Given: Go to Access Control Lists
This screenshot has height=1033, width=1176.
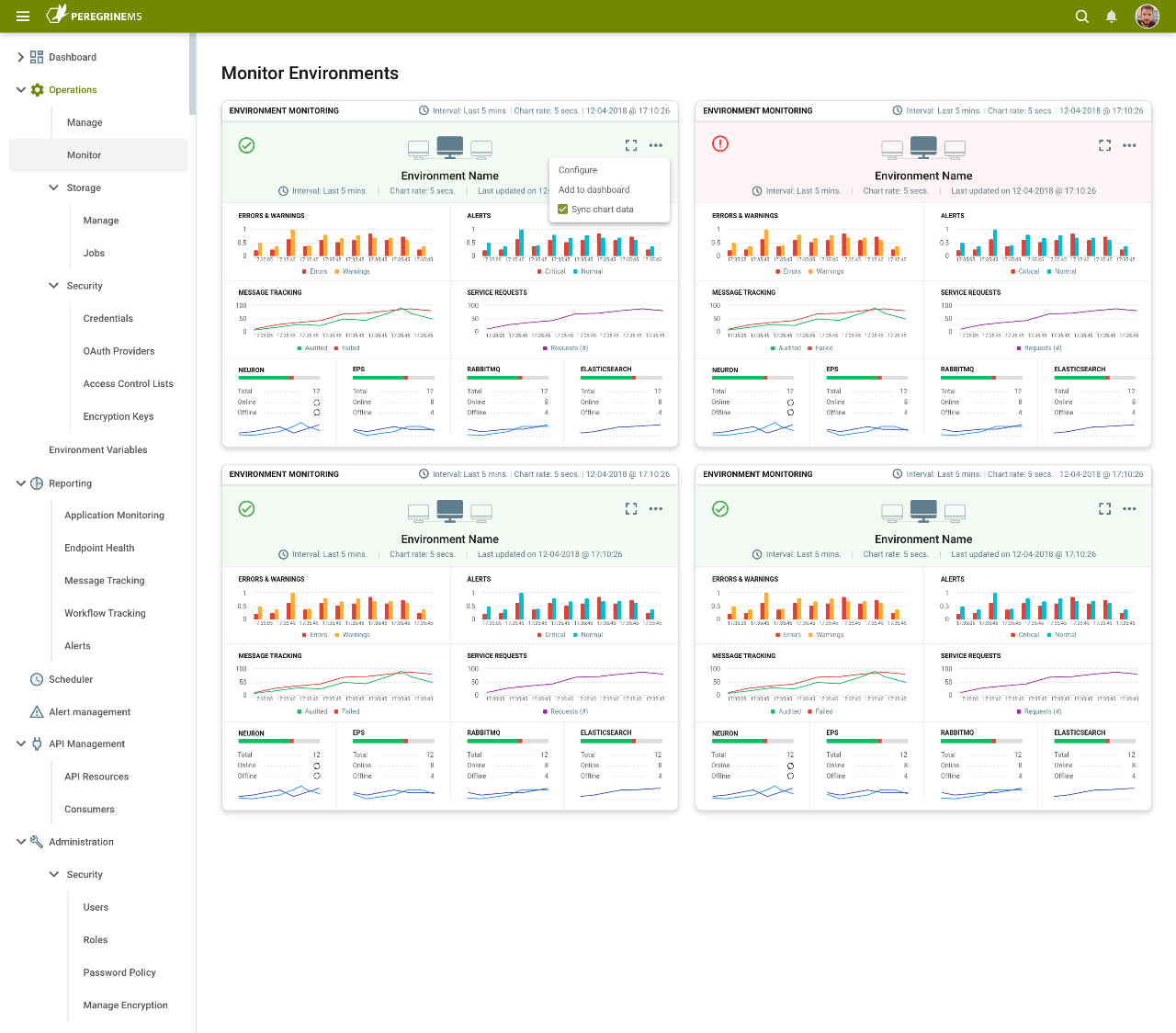Looking at the screenshot, I should click(x=128, y=384).
